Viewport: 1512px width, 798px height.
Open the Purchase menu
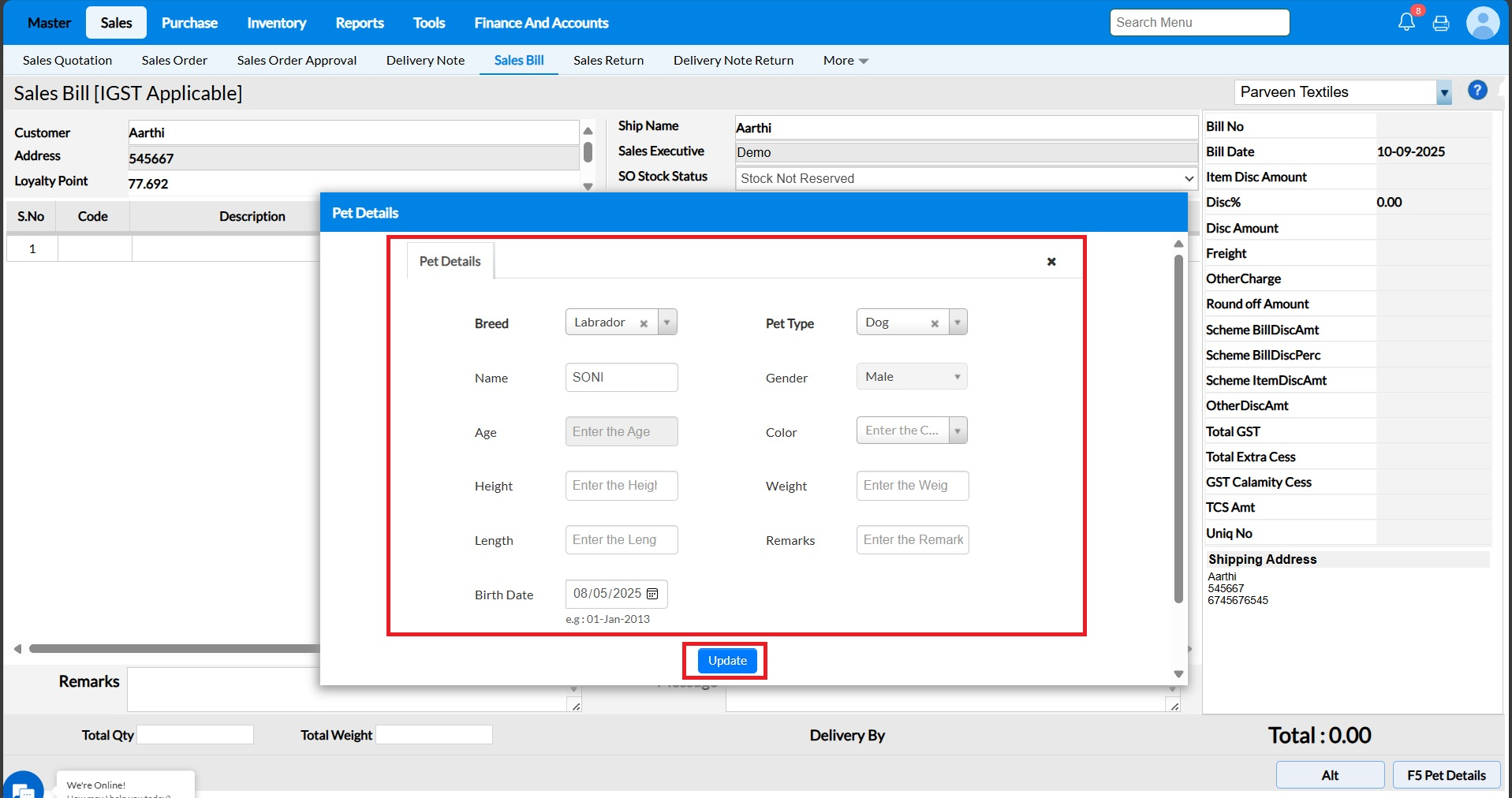189,23
